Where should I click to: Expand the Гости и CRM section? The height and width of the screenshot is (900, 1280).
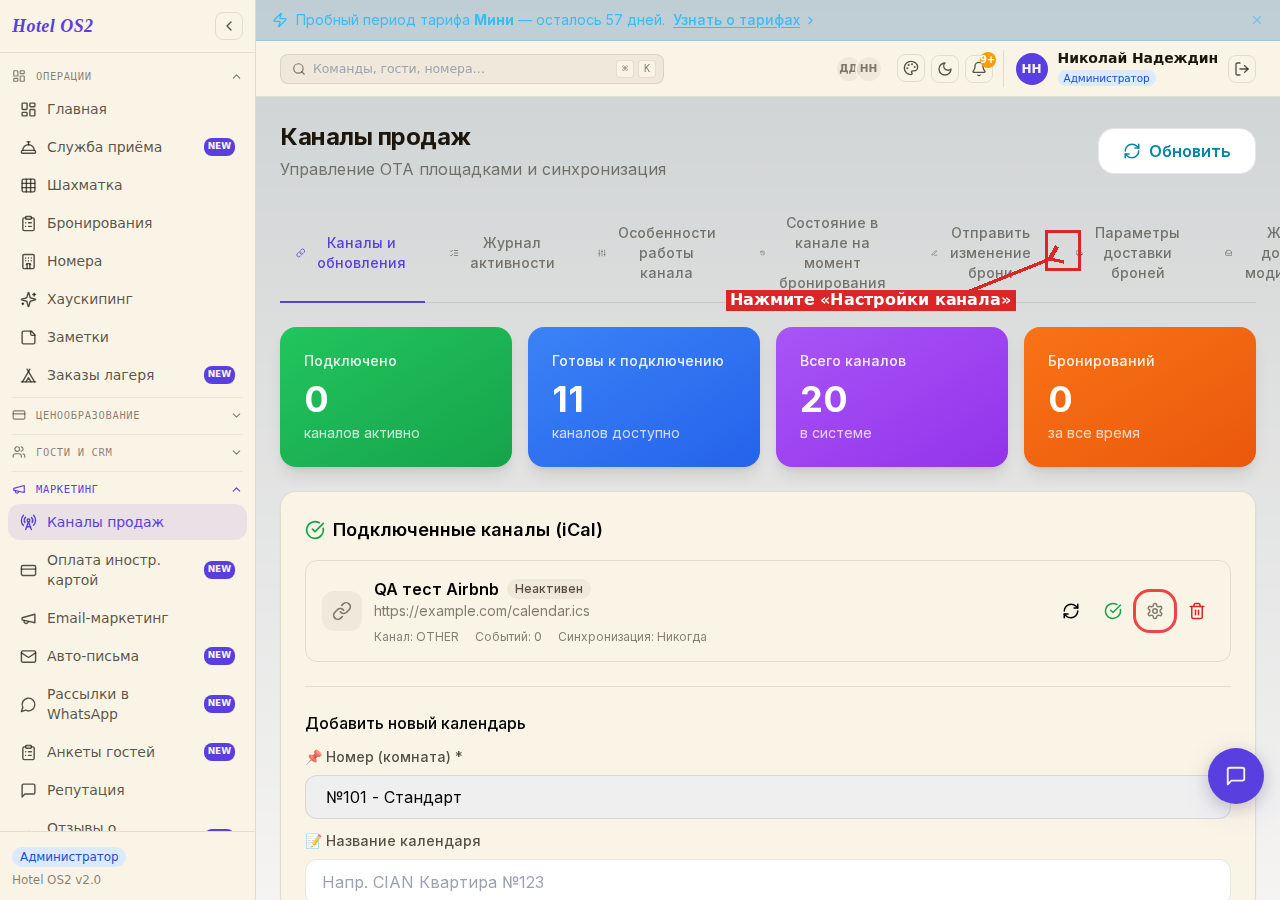point(127,452)
